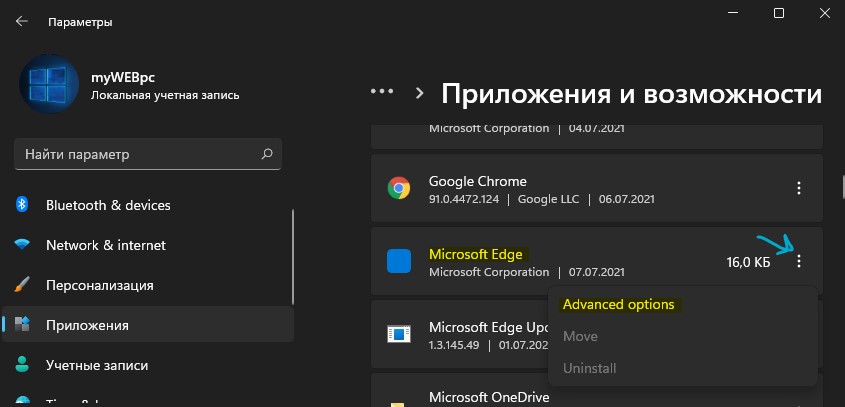Click the Google Chrome app icon
845x407 pixels.
pyautogui.click(x=399, y=188)
